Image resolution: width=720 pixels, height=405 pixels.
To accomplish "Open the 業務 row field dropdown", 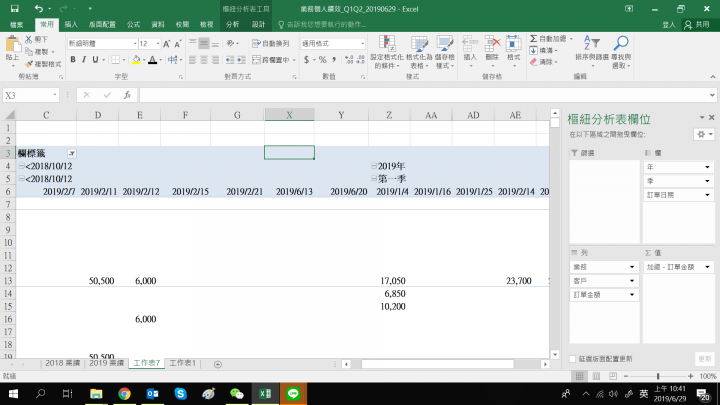I will [632, 267].
